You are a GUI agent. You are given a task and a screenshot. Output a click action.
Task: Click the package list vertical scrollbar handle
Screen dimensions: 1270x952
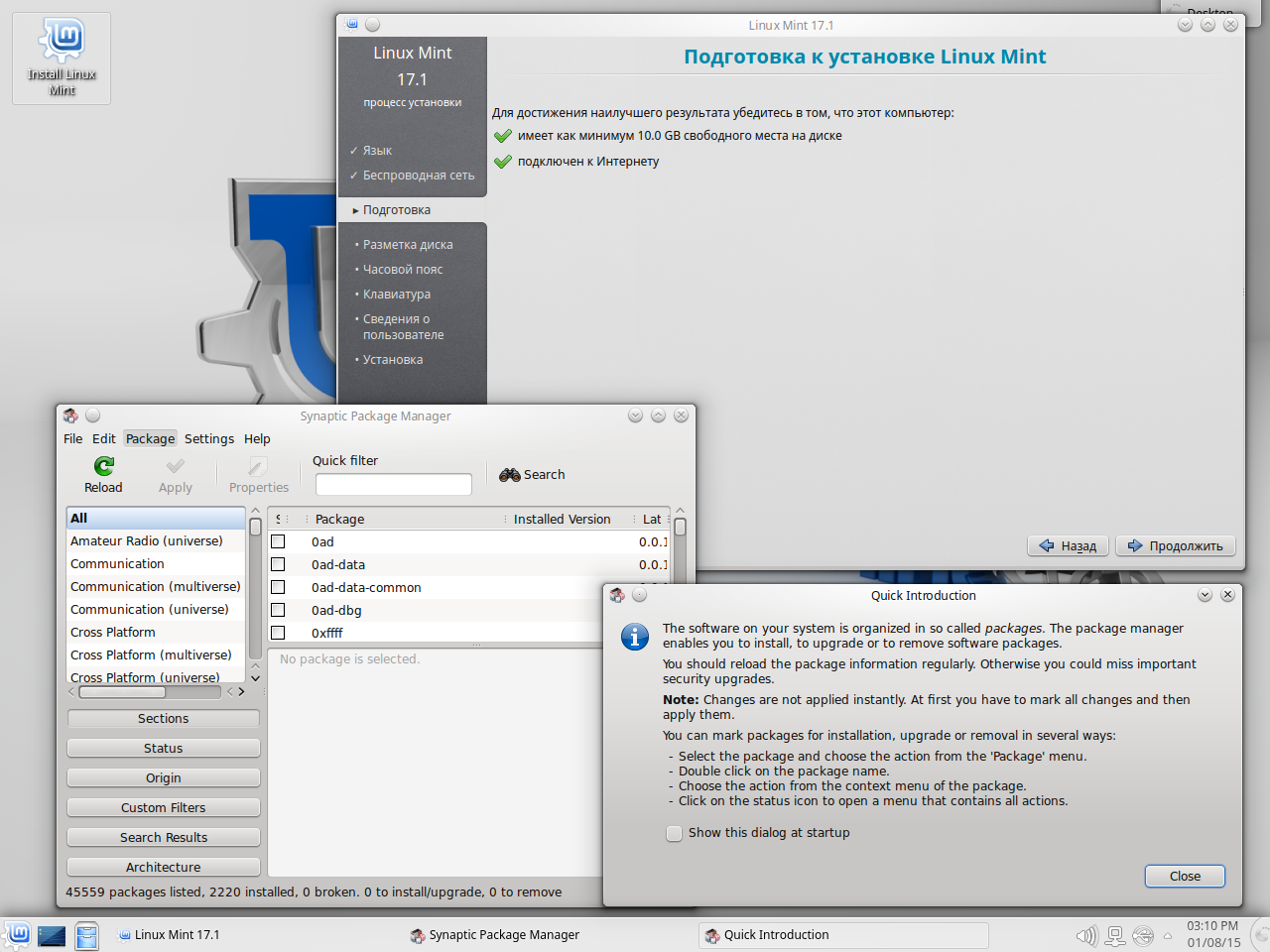680,528
